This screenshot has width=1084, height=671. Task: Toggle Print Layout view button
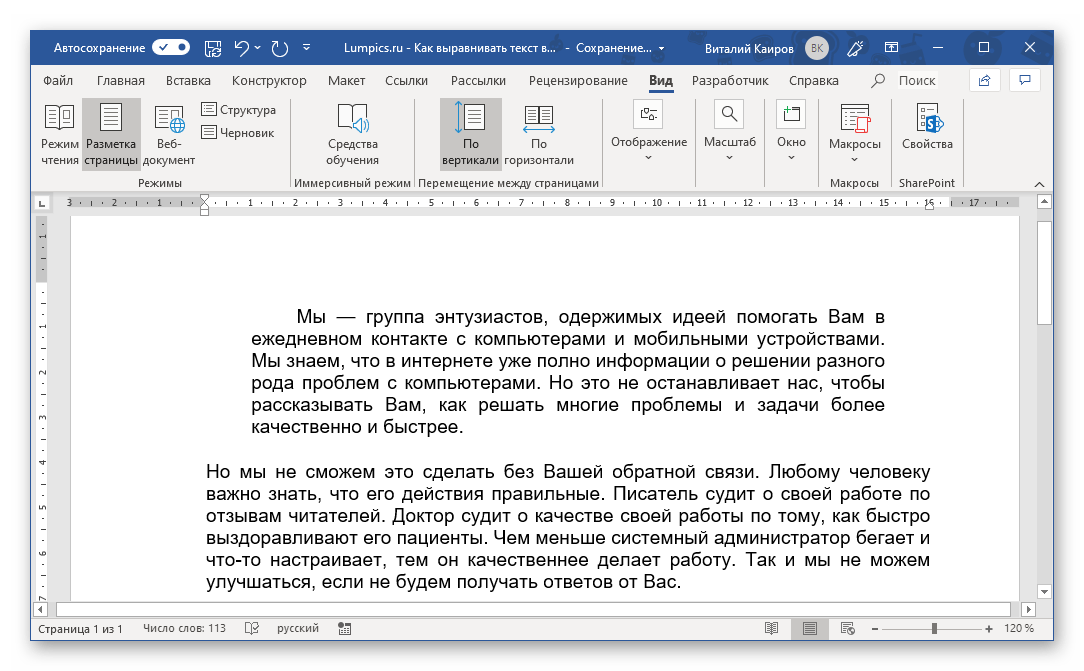(x=111, y=134)
